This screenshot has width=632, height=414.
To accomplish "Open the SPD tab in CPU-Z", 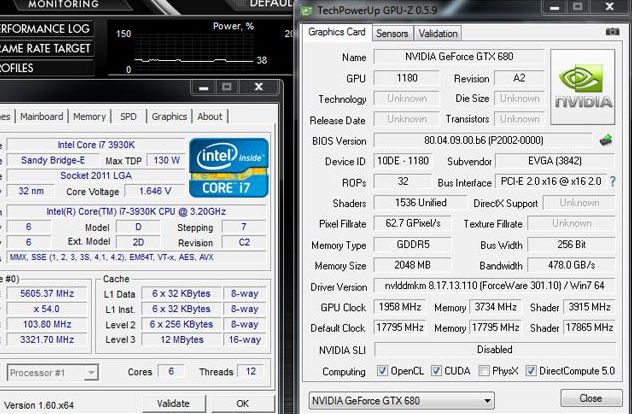I will coord(128,117).
